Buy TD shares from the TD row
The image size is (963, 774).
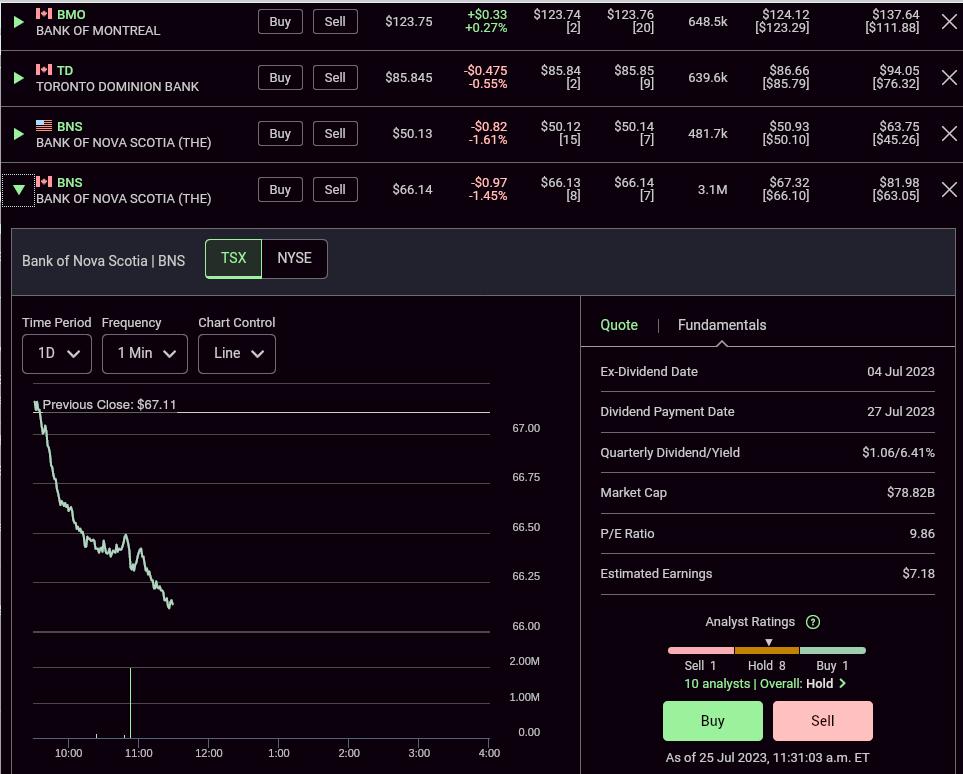pyautogui.click(x=280, y=77)
